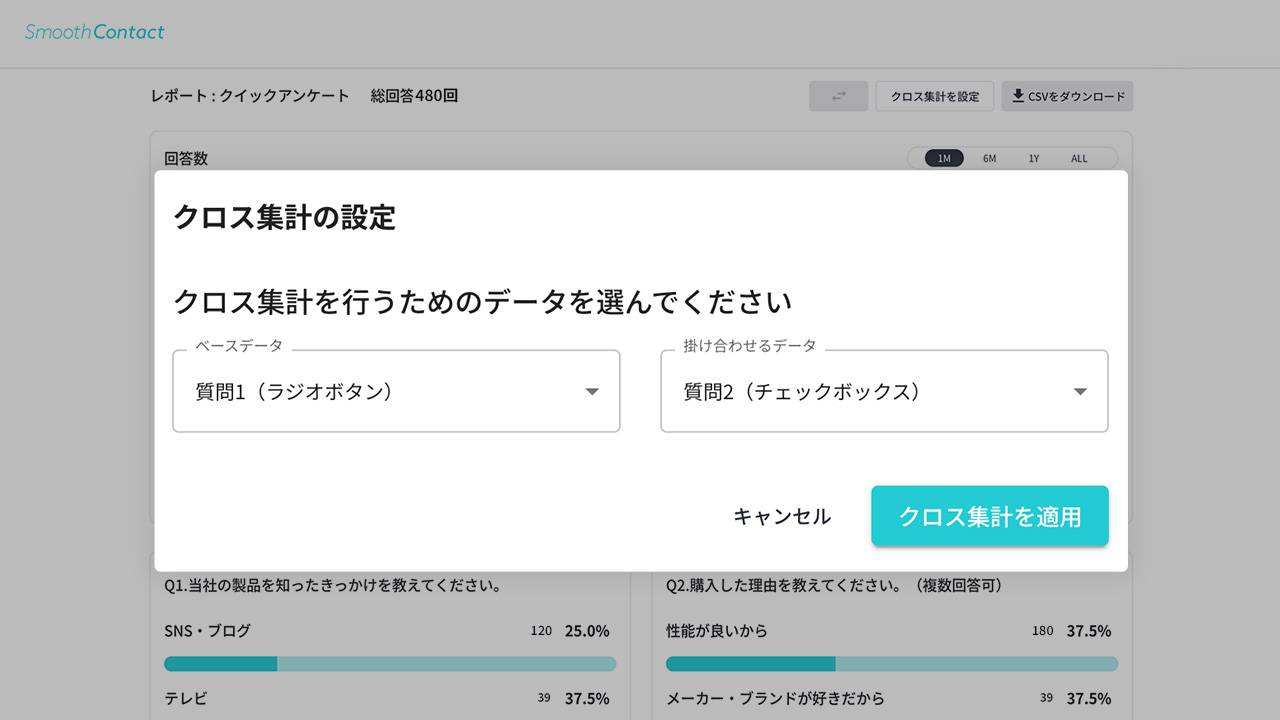Apply with クロス集計を適用 button
This screenshot has width=1280, height=720.
990,516
